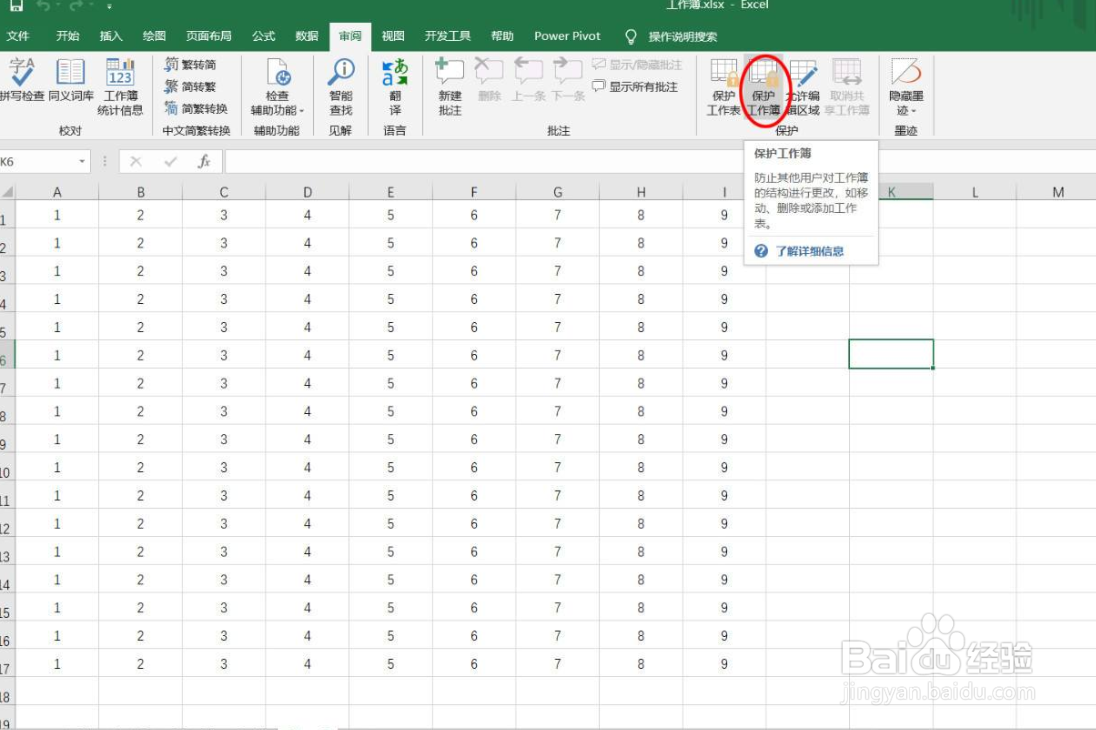Image resolution: width=1096 pixels, height=730 pixels.
Task: Click the Check Accessibility icon
Action: pos(278,72)
